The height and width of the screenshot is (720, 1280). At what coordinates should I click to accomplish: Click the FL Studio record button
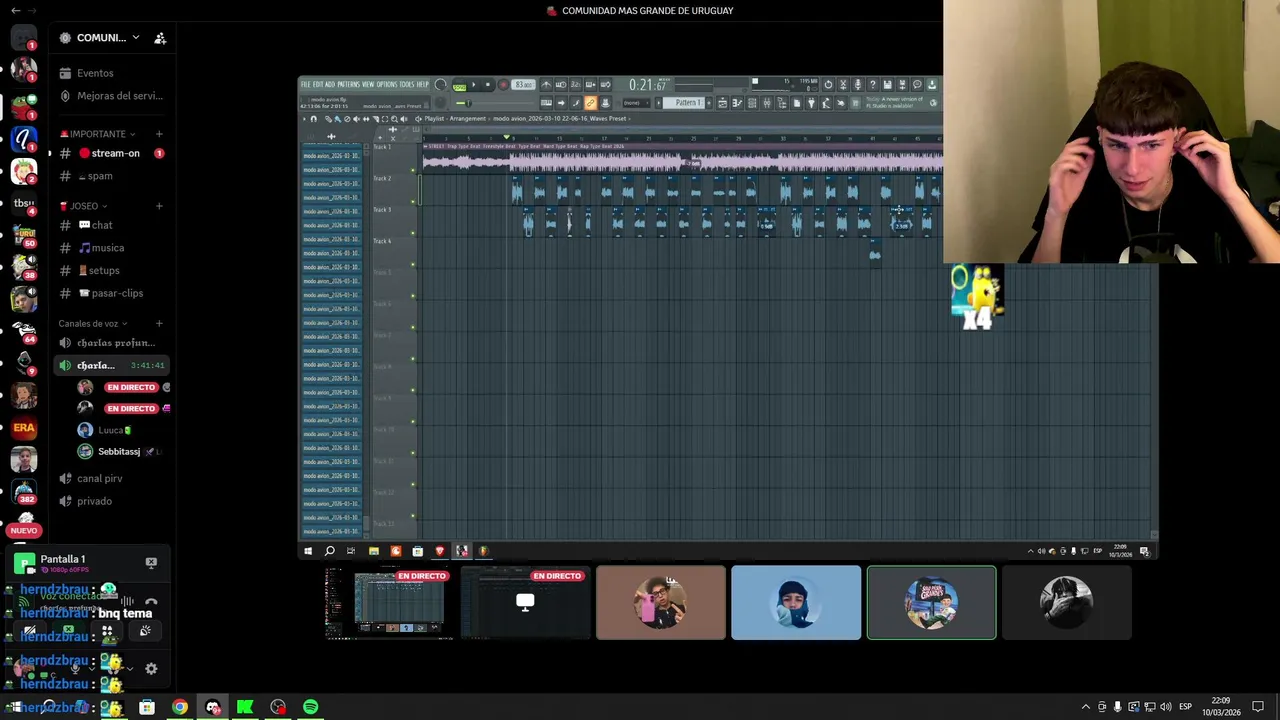(x=503, y=85)
